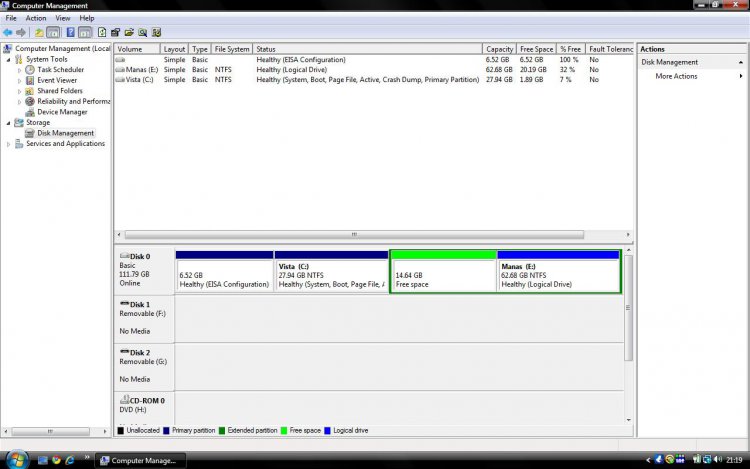750x469 pixels.
Task: Launch Chrome from the Quick Launch bar
Action: point(56,460)
